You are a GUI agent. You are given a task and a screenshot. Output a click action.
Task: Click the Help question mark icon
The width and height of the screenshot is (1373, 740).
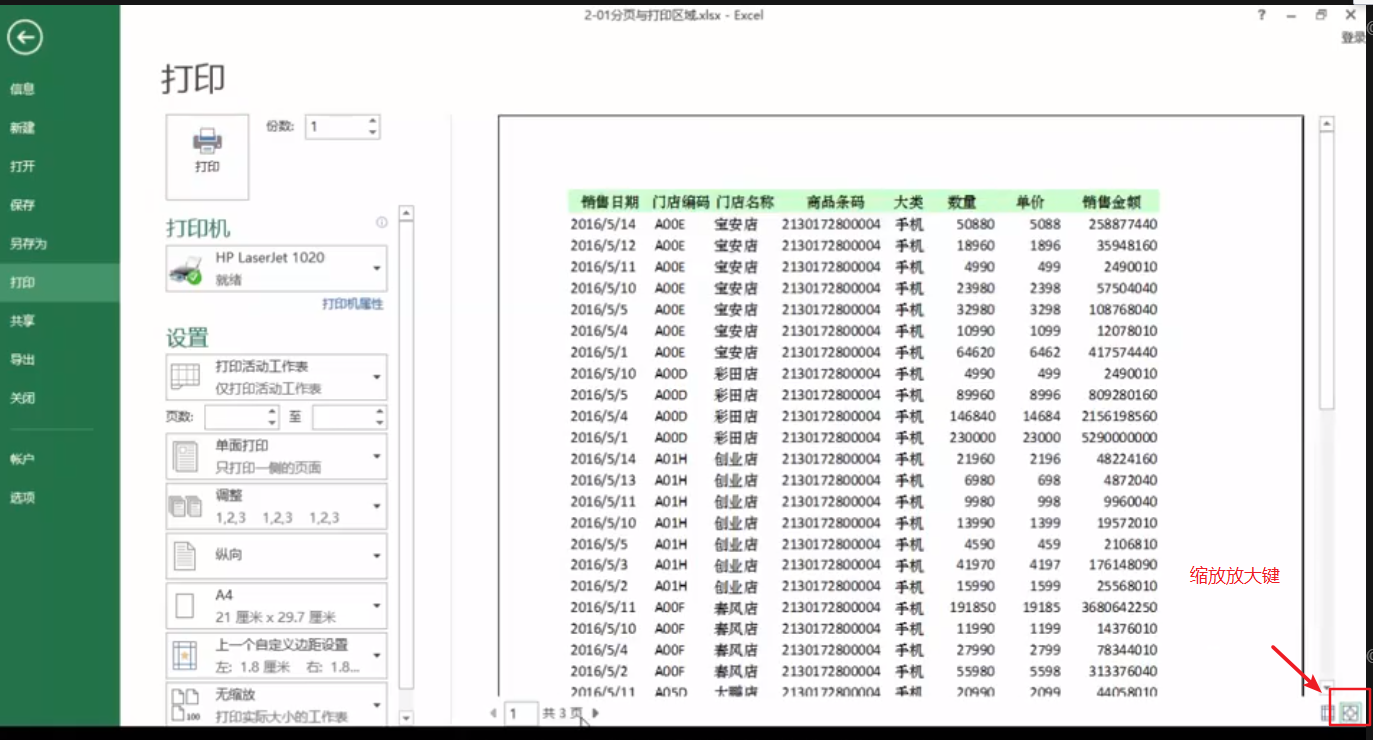click(x=1262, y=15)
